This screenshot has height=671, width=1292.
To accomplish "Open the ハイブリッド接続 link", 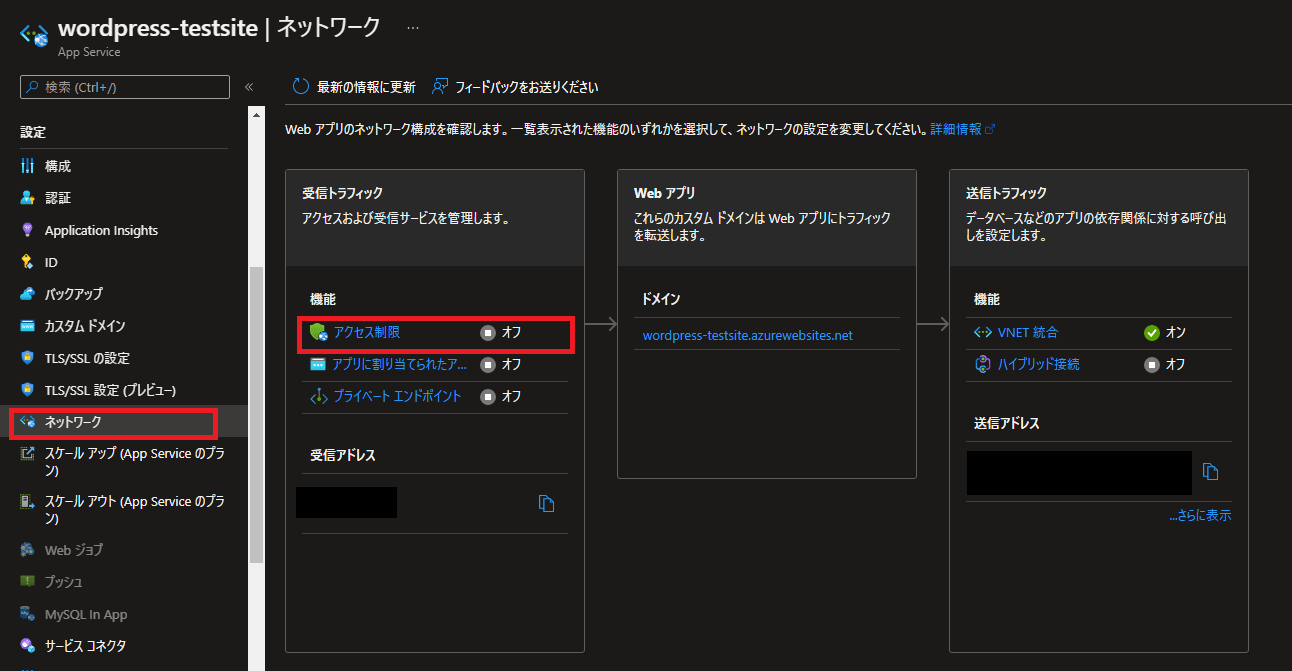I will [1039, 364].
